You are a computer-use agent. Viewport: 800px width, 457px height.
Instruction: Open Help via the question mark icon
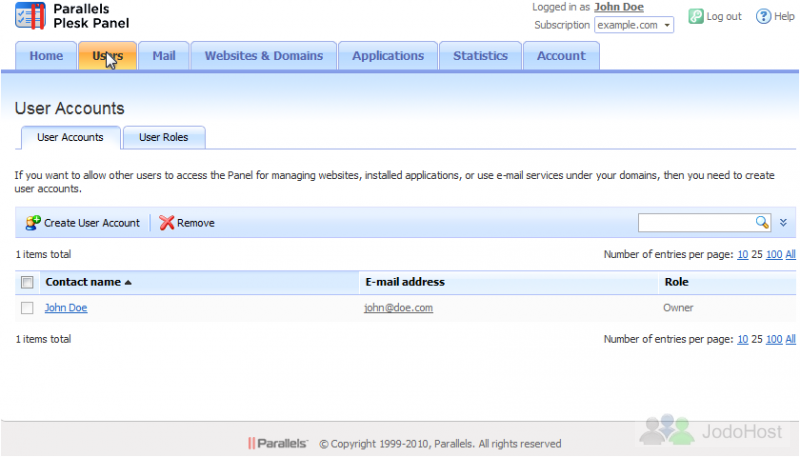[764, 16]
